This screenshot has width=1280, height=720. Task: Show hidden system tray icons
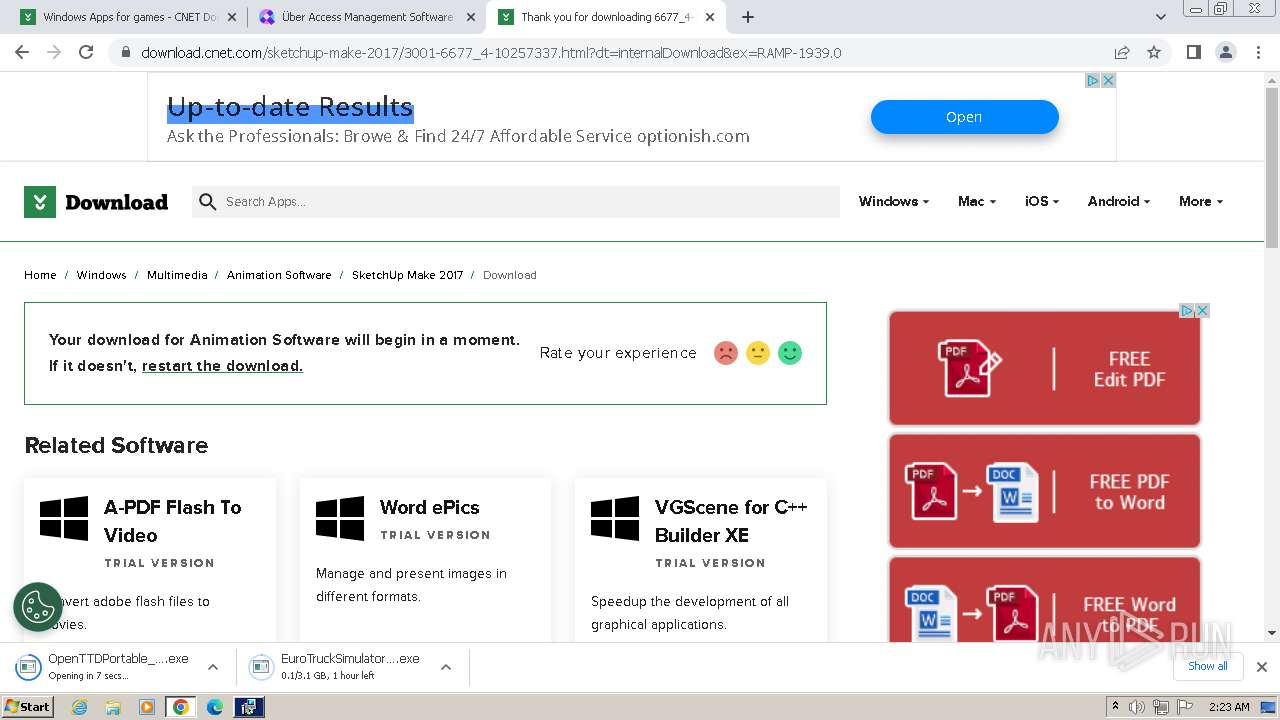coord(1115,706)
